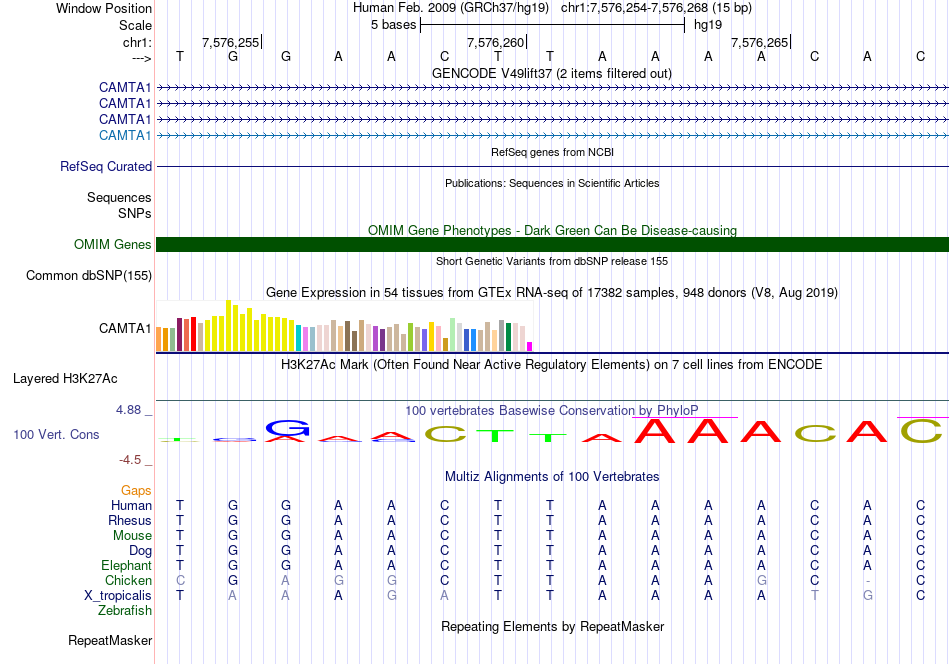Screen dimensions: 950x664
Task: Open the RefSeq Curated track label
Action: (105, 166)
